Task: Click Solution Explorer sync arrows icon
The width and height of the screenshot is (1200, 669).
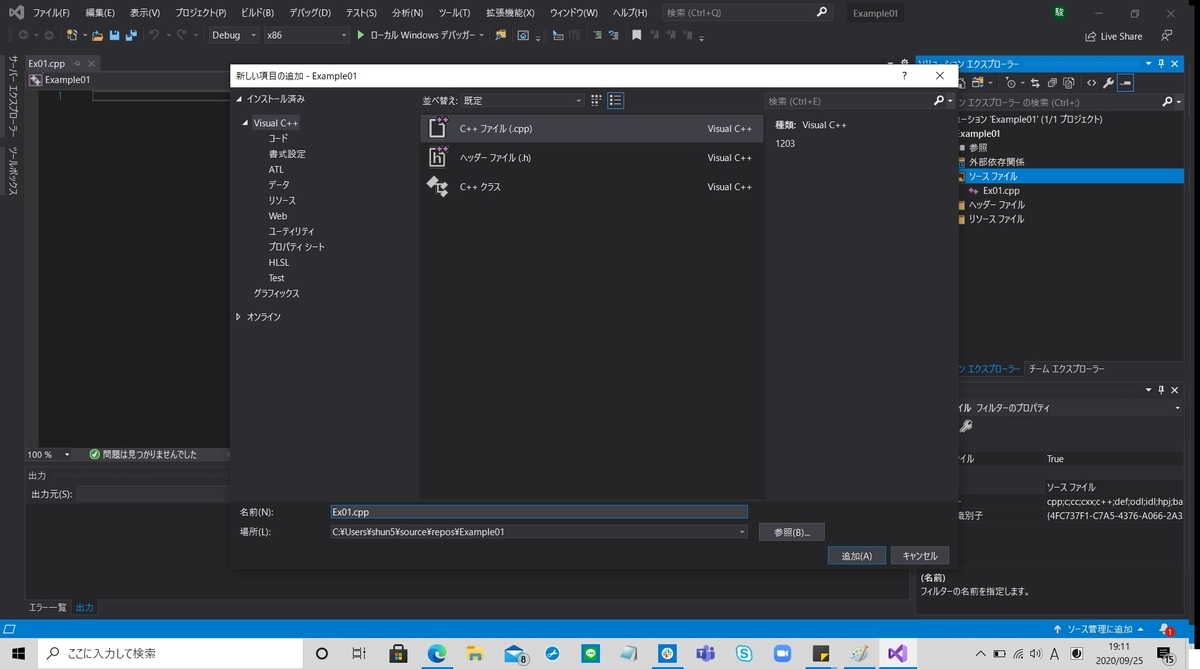Action: (x=1036, y=83)
